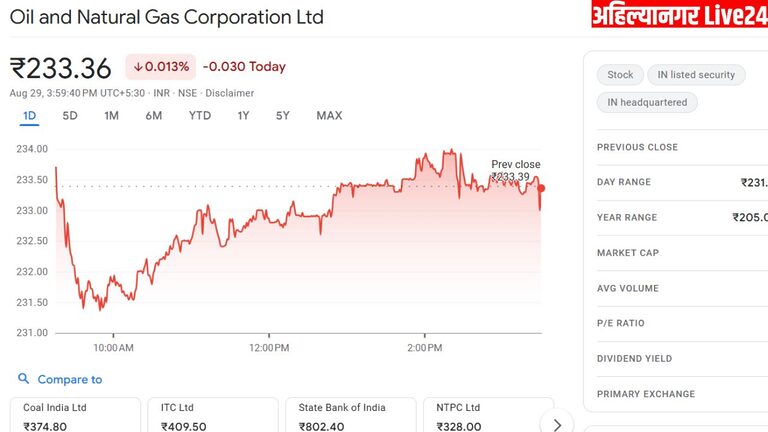
Task: Open the 1Y chart tab
Action: (243, 116)
